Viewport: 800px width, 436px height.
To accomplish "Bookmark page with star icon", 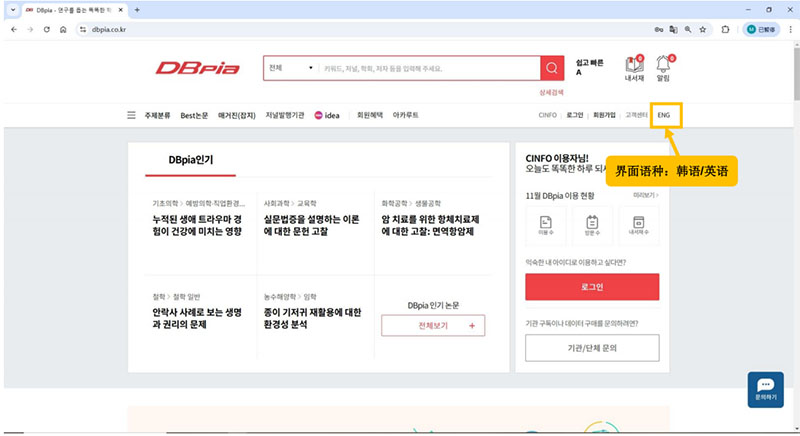I will click(x=703, y=30).
